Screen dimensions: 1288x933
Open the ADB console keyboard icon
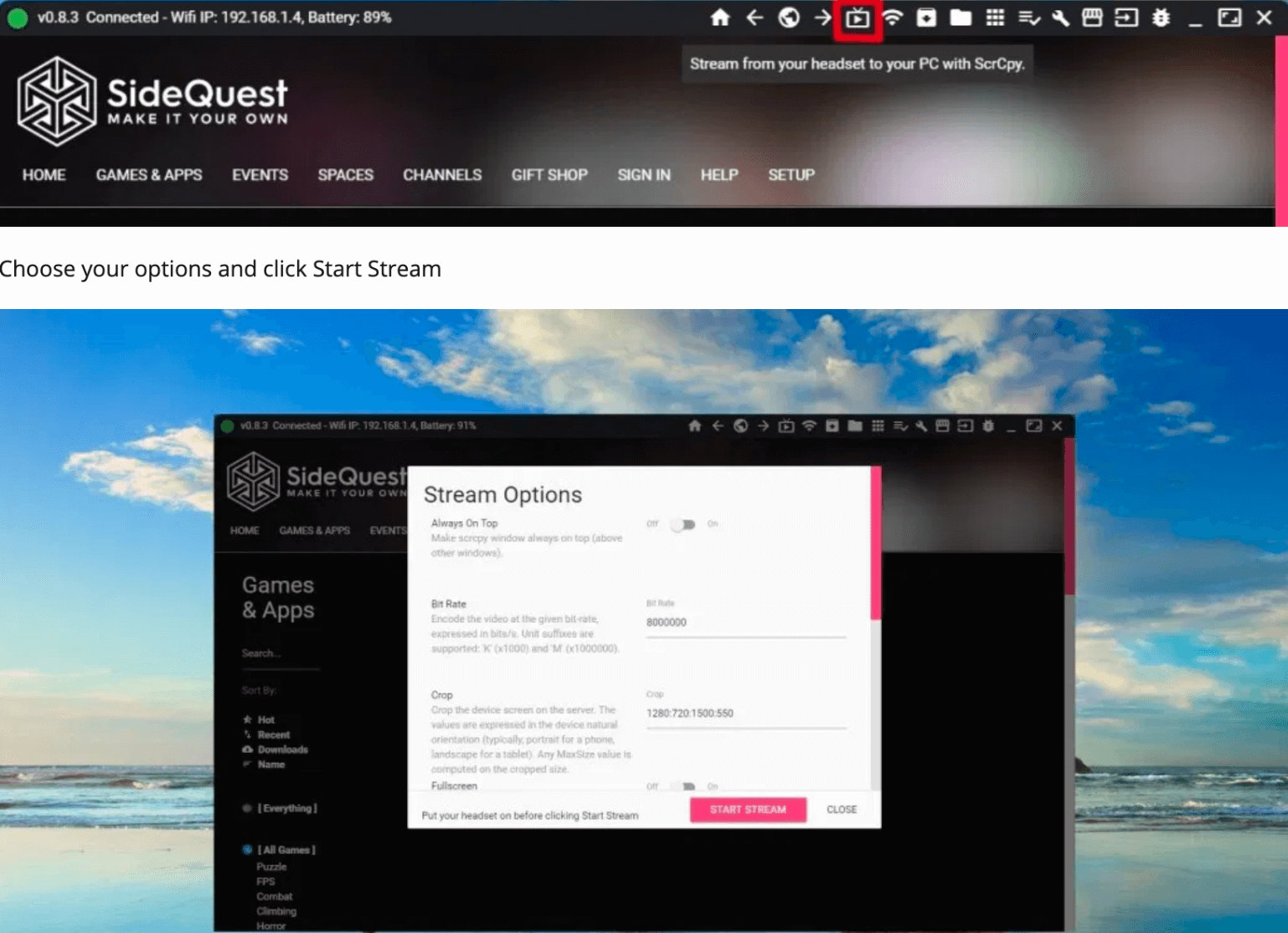[1092, 18]
